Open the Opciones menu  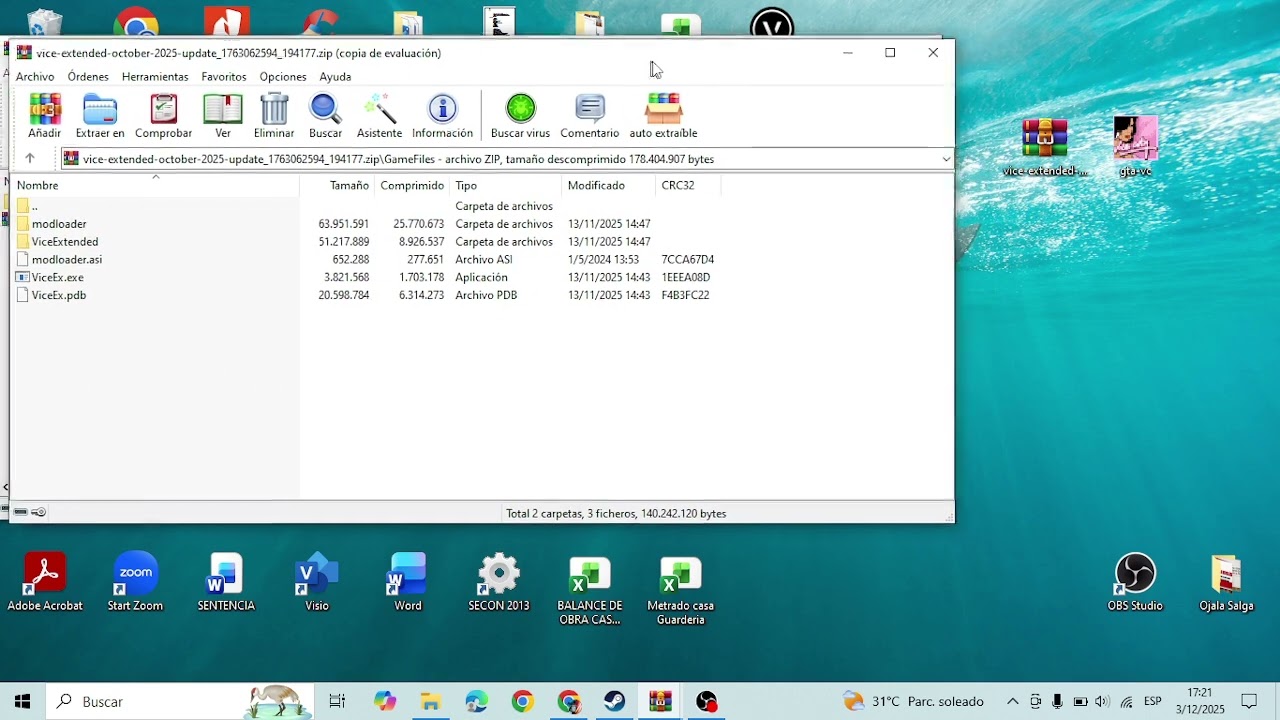click(x=283, y=76)
